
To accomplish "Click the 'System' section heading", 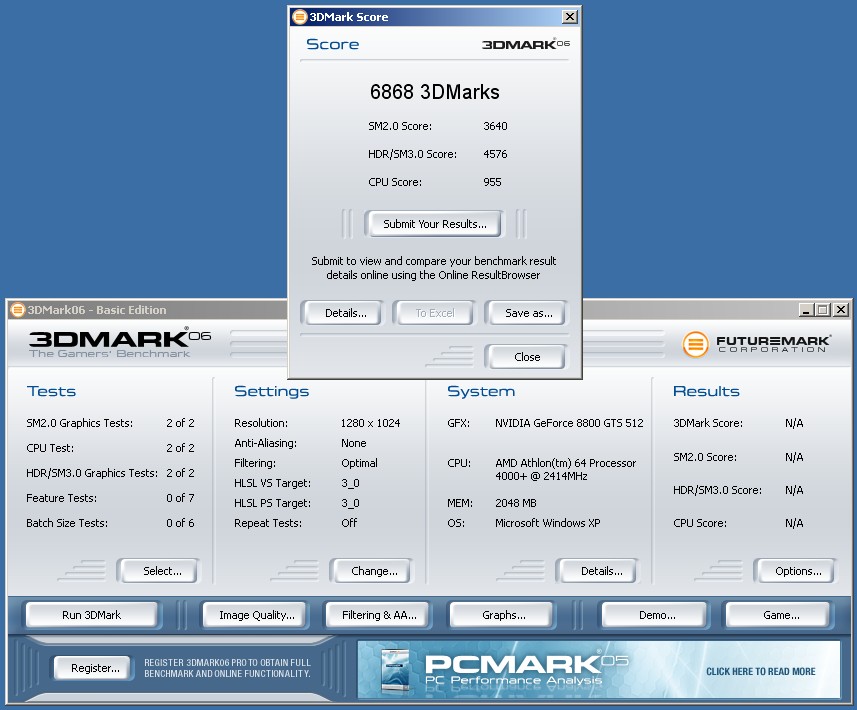I will coord(481,391).
